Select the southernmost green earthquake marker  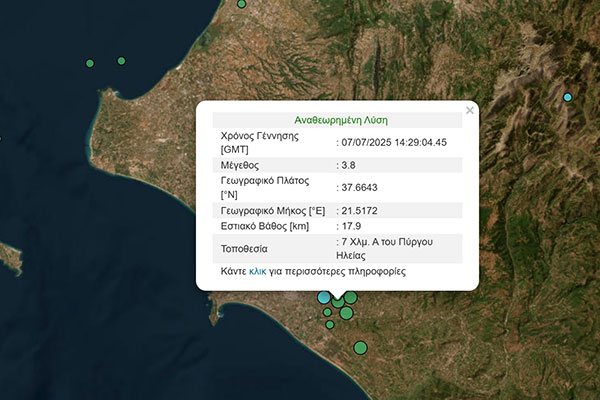point(360,347)
